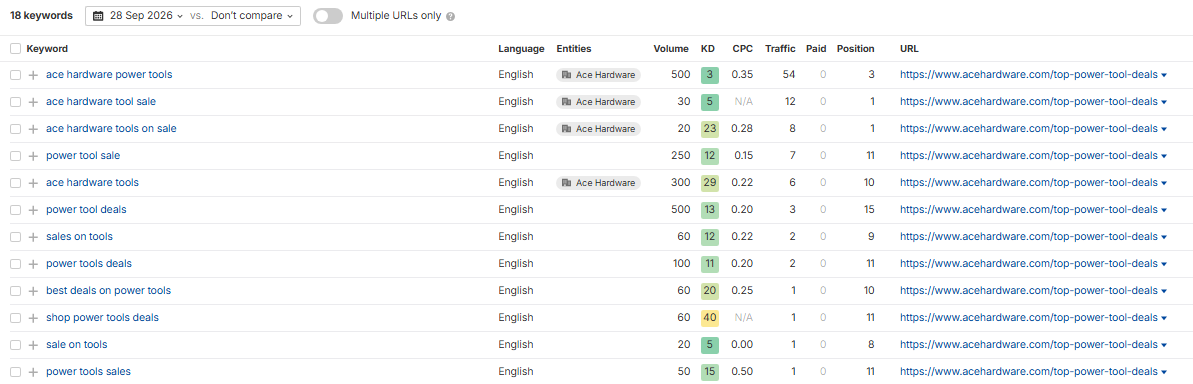Tick checkbox for 'ace hardware tool sale'
Image resolution: width=1193 pixels, height=384 pixels.
tap(16, 102)
